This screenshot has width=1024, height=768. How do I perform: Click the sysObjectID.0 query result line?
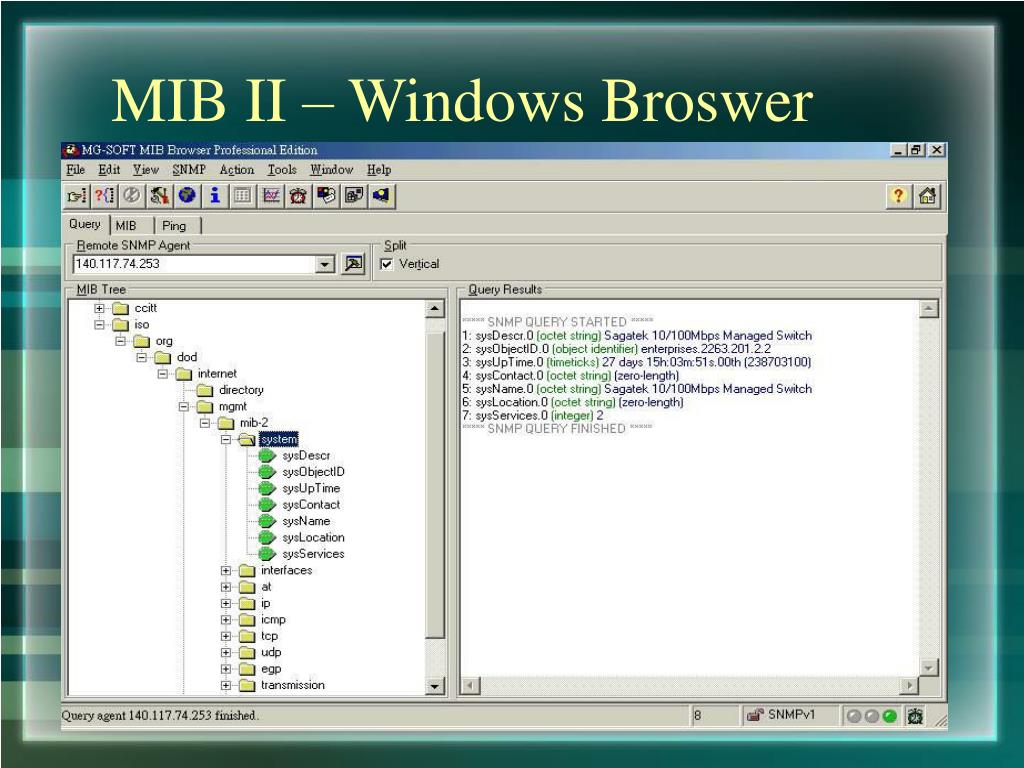616,349
